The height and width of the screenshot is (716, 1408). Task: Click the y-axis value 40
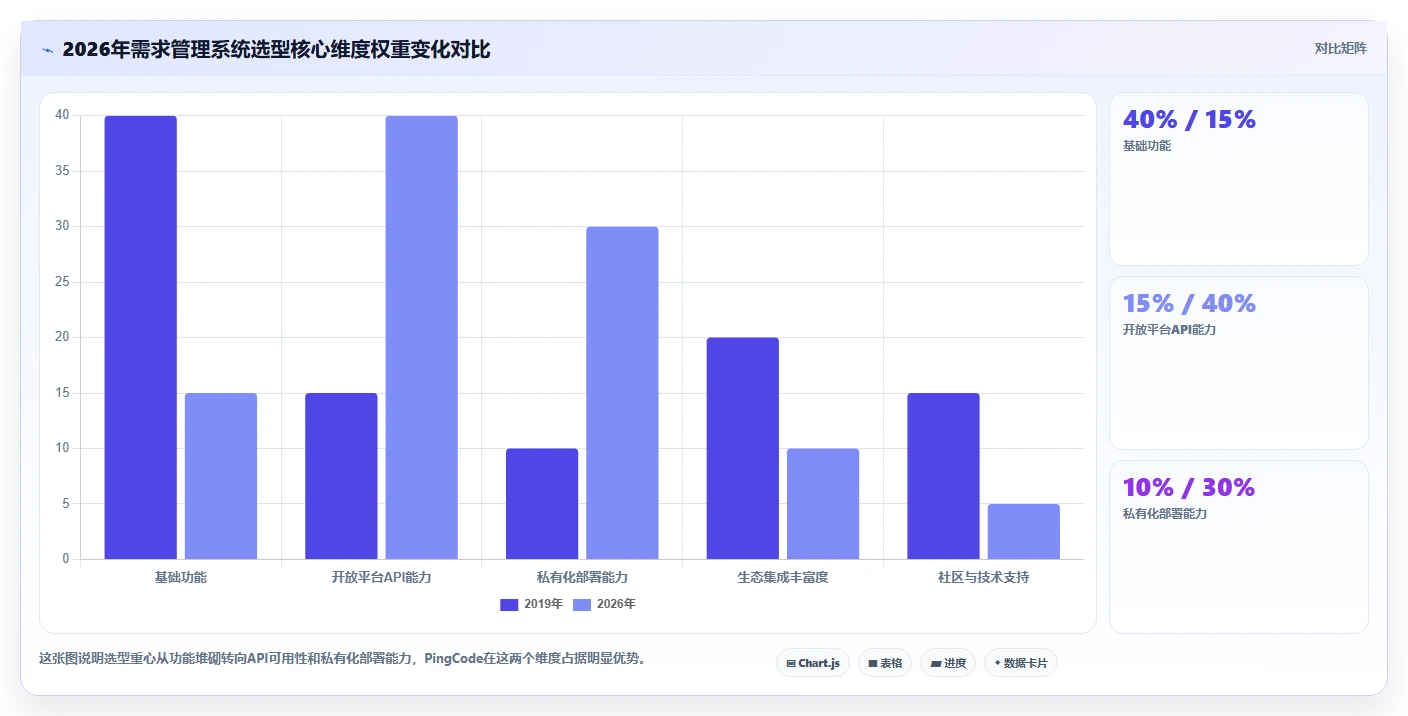62,115
